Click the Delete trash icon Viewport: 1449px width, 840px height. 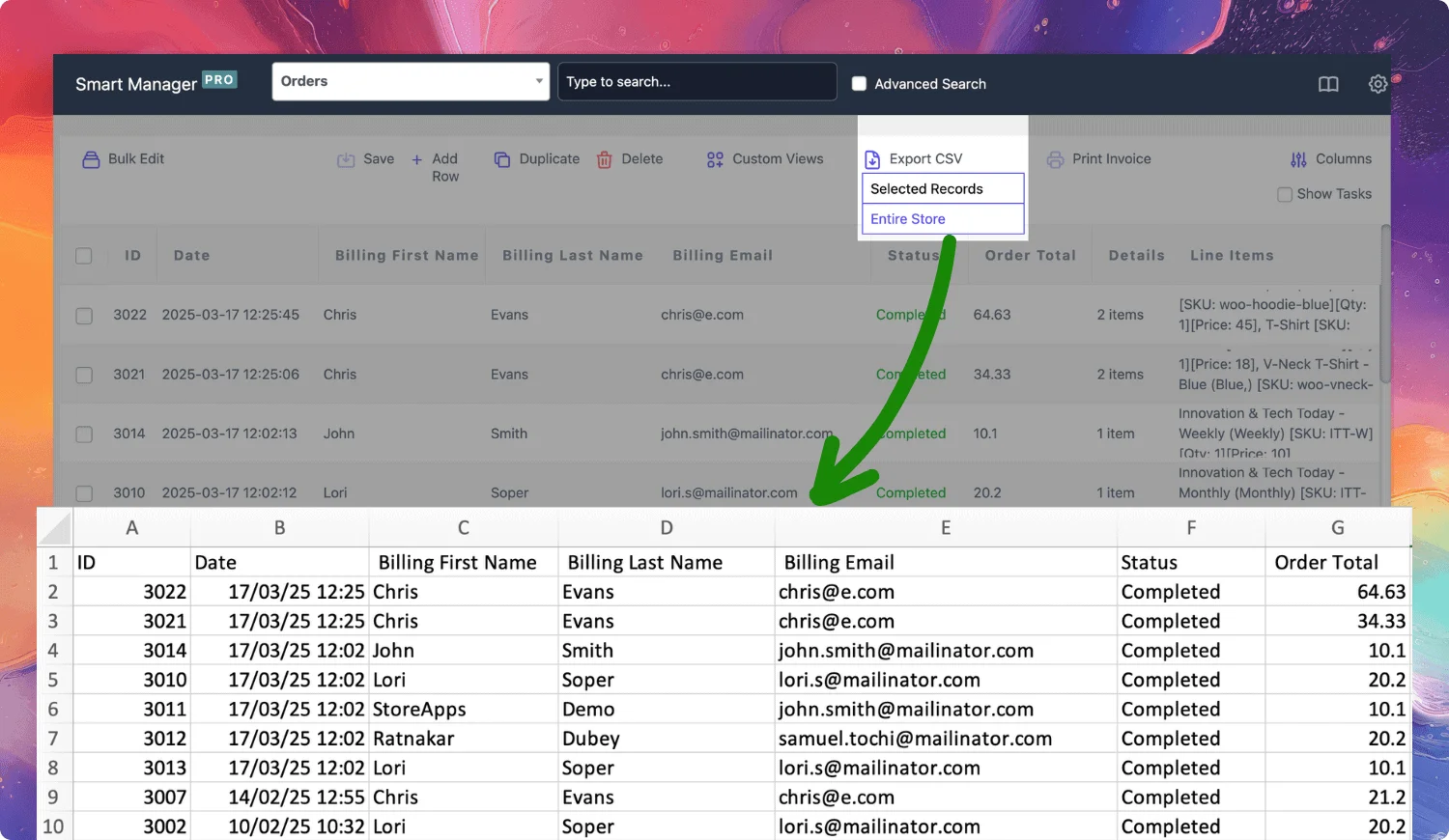605,159
